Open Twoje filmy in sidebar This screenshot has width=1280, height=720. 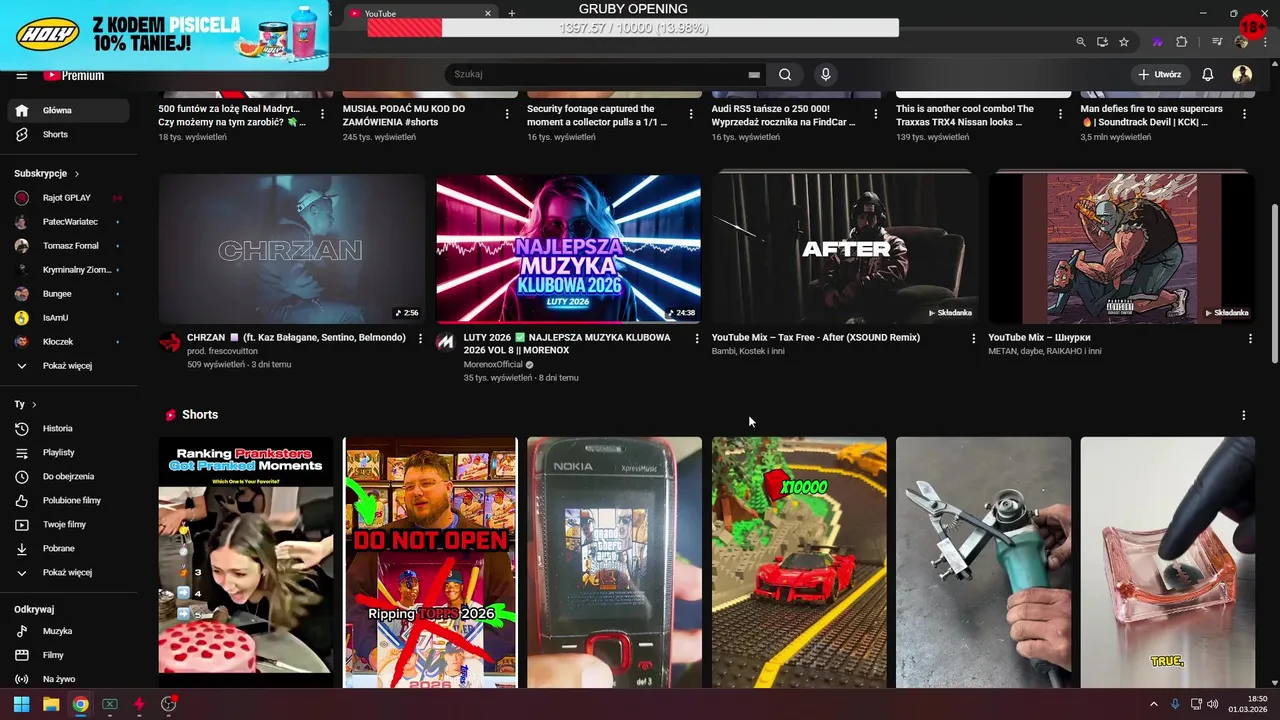click(68, 524)
